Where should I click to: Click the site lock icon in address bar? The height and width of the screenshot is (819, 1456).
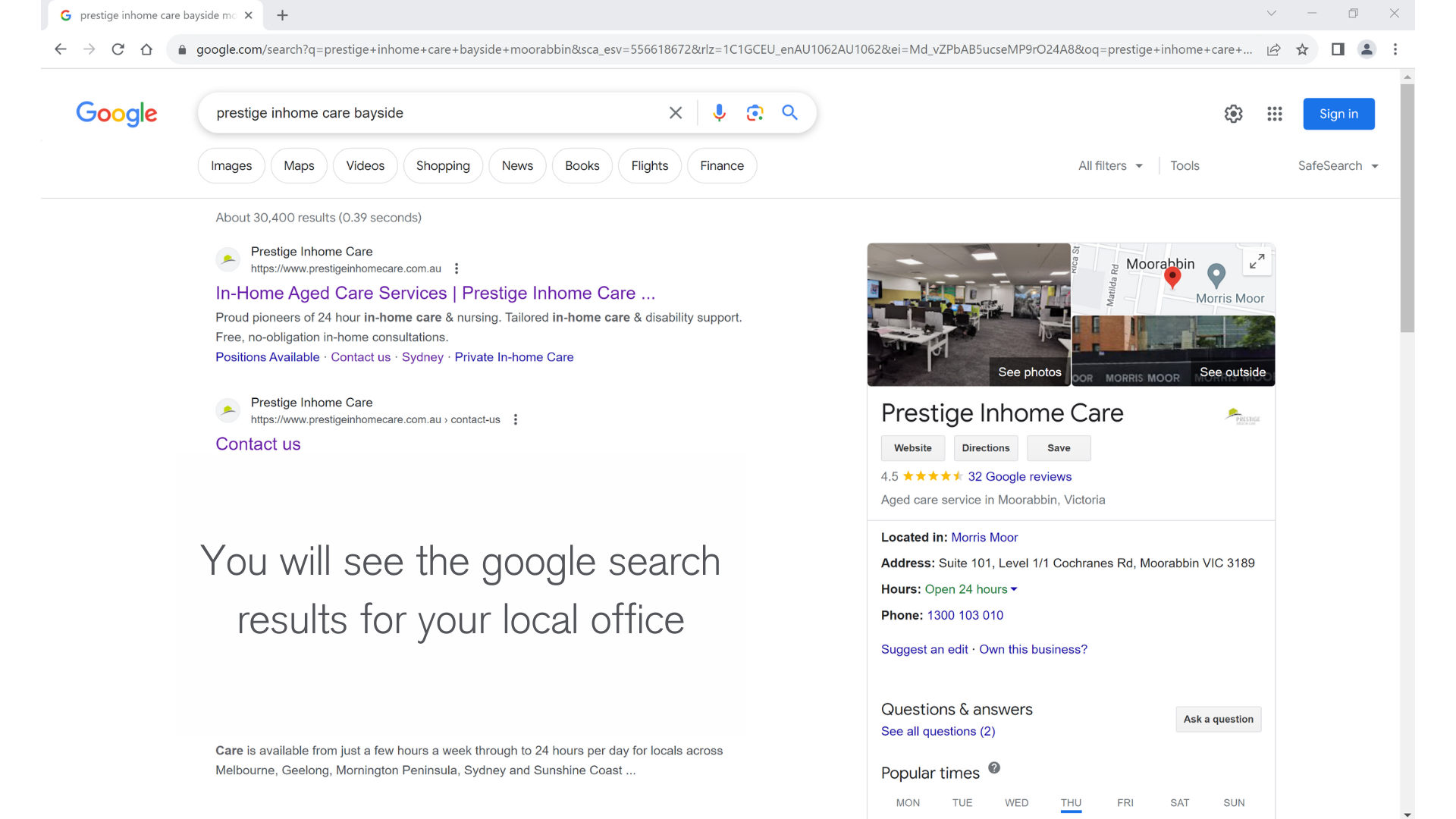click(182, 50)
